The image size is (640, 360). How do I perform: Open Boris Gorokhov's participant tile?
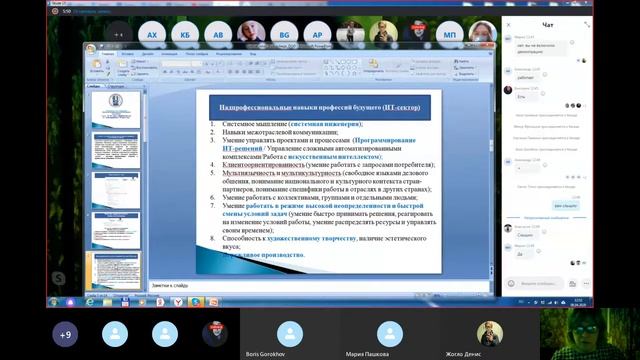pos(290,335)
